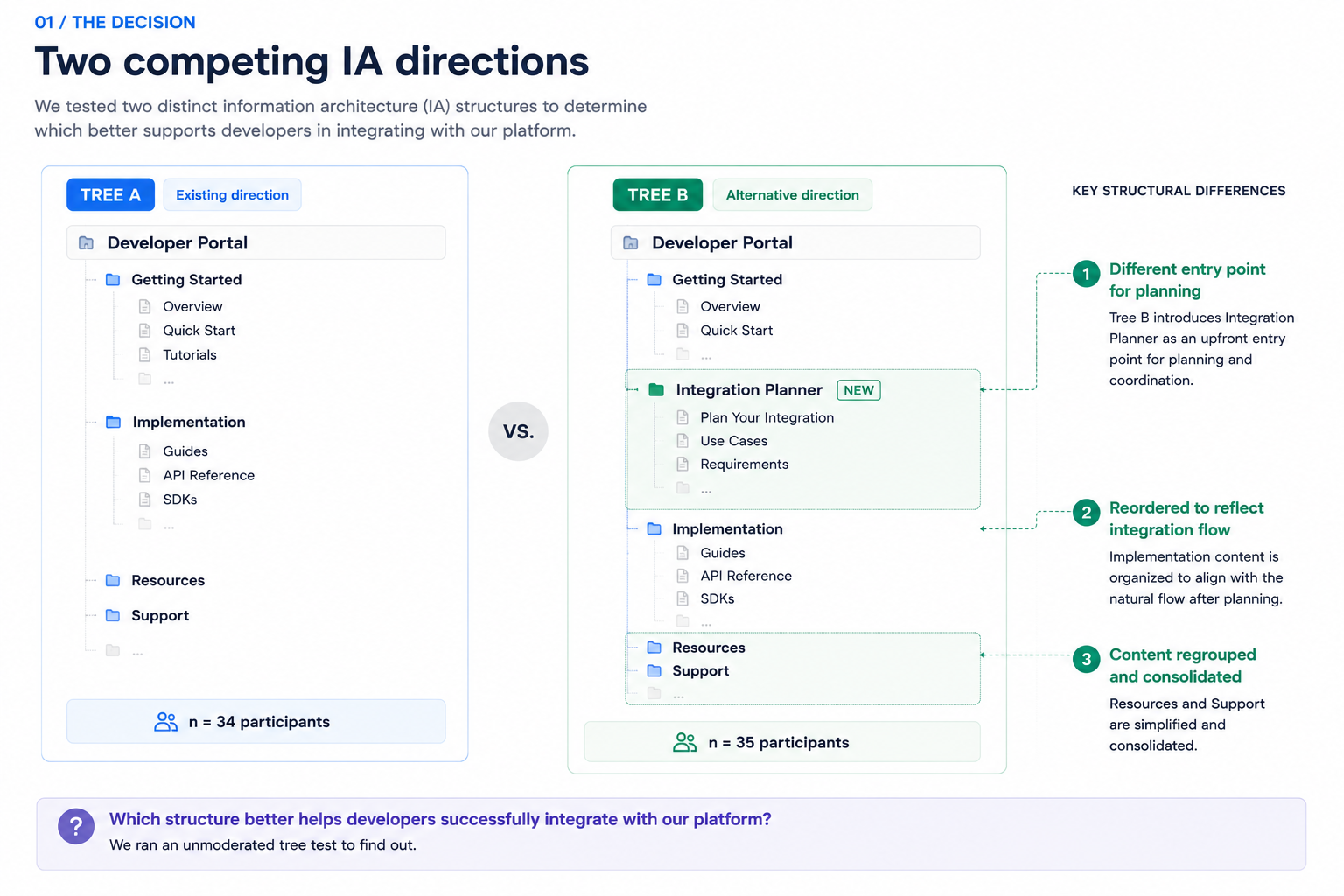Click the NEW badge beside Integration Planner

859,390
